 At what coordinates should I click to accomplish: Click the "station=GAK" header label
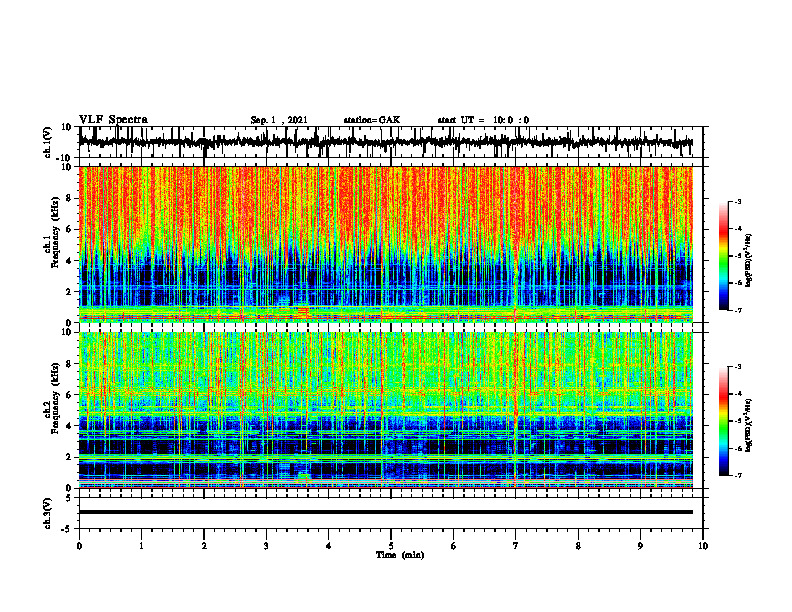[372, 120]
